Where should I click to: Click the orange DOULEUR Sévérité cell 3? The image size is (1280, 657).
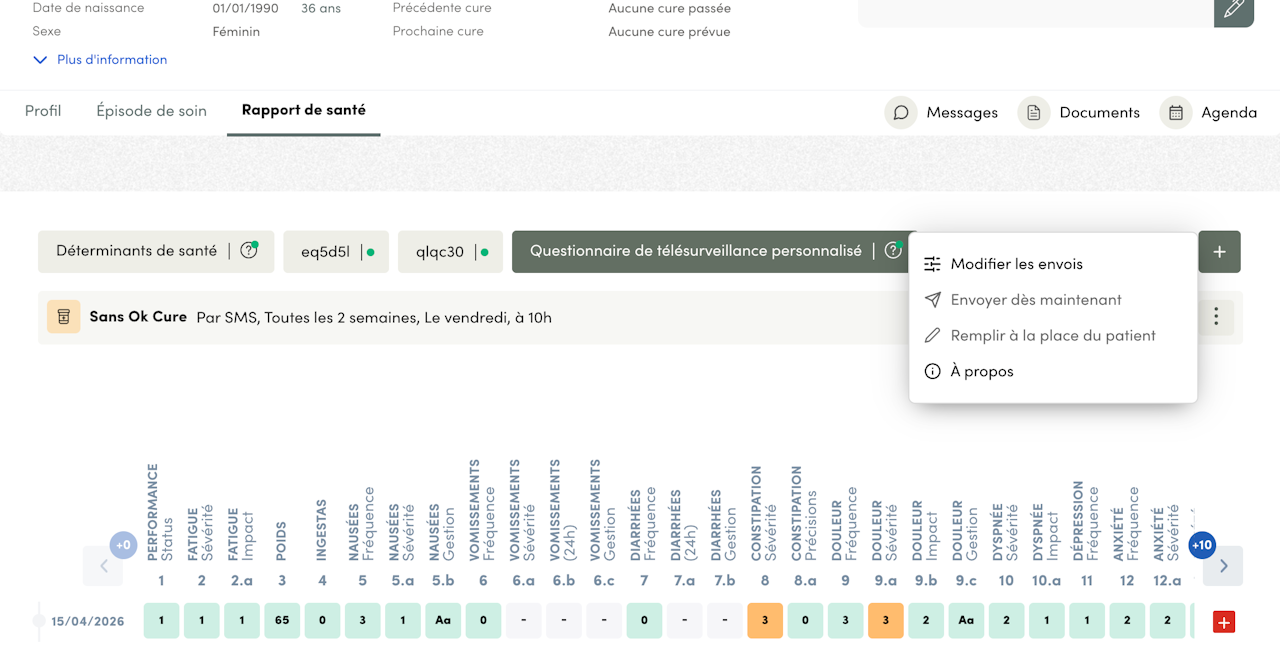[886, 621]
